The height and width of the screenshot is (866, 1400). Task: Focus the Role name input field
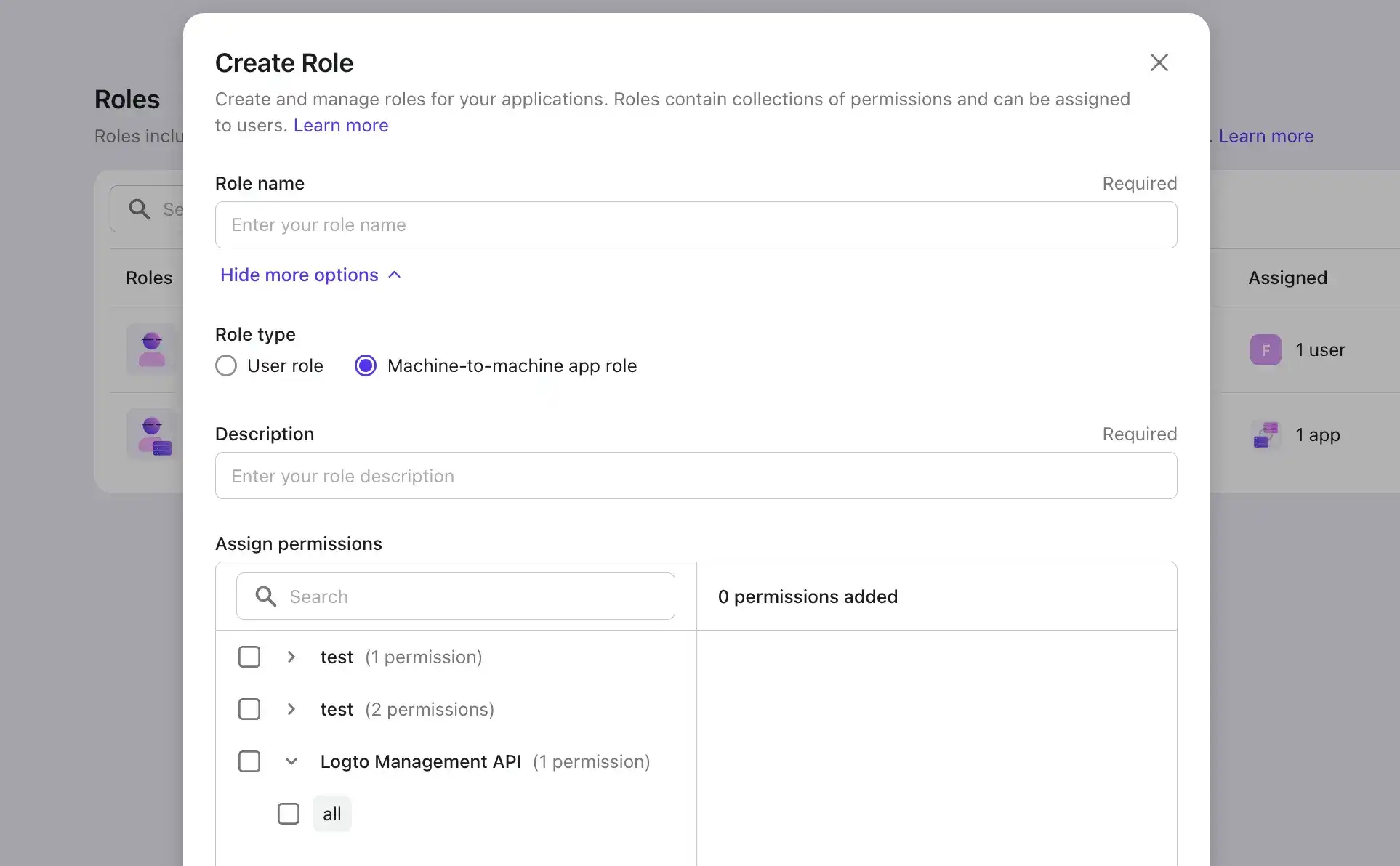click(x=696, y=225)
